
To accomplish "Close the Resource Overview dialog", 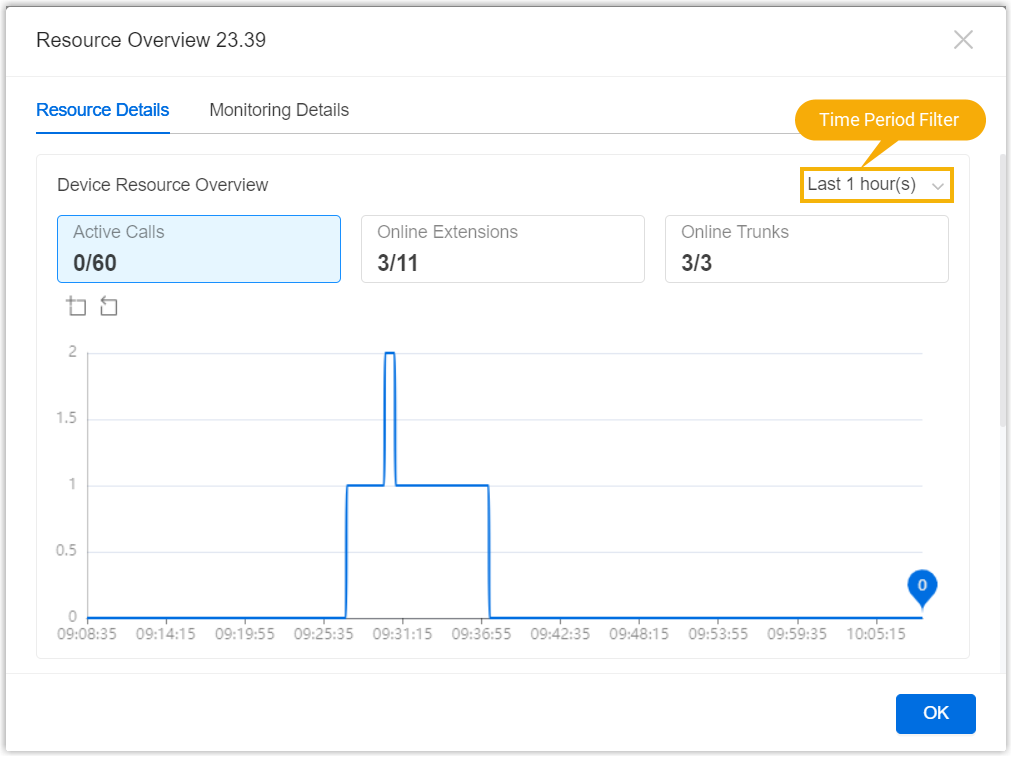I will [x=963, y=40].
